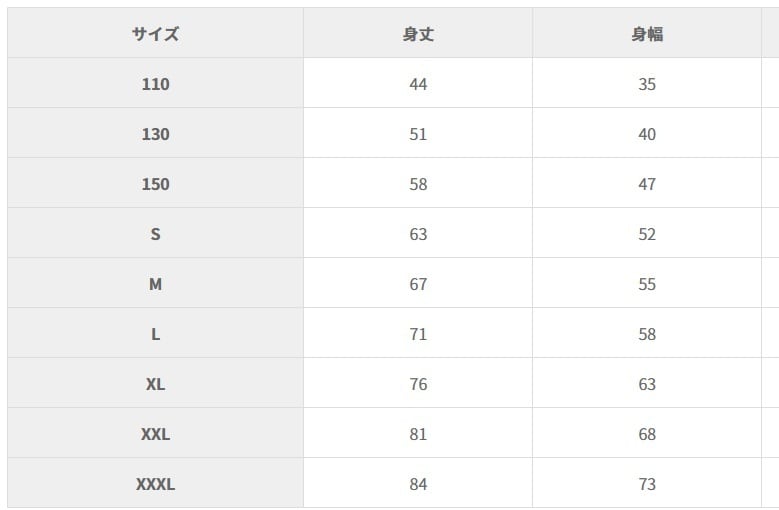The width and height of the screenshot is (779, 510).
Task: Select the 130 size row label
Action: coord(155,134)
